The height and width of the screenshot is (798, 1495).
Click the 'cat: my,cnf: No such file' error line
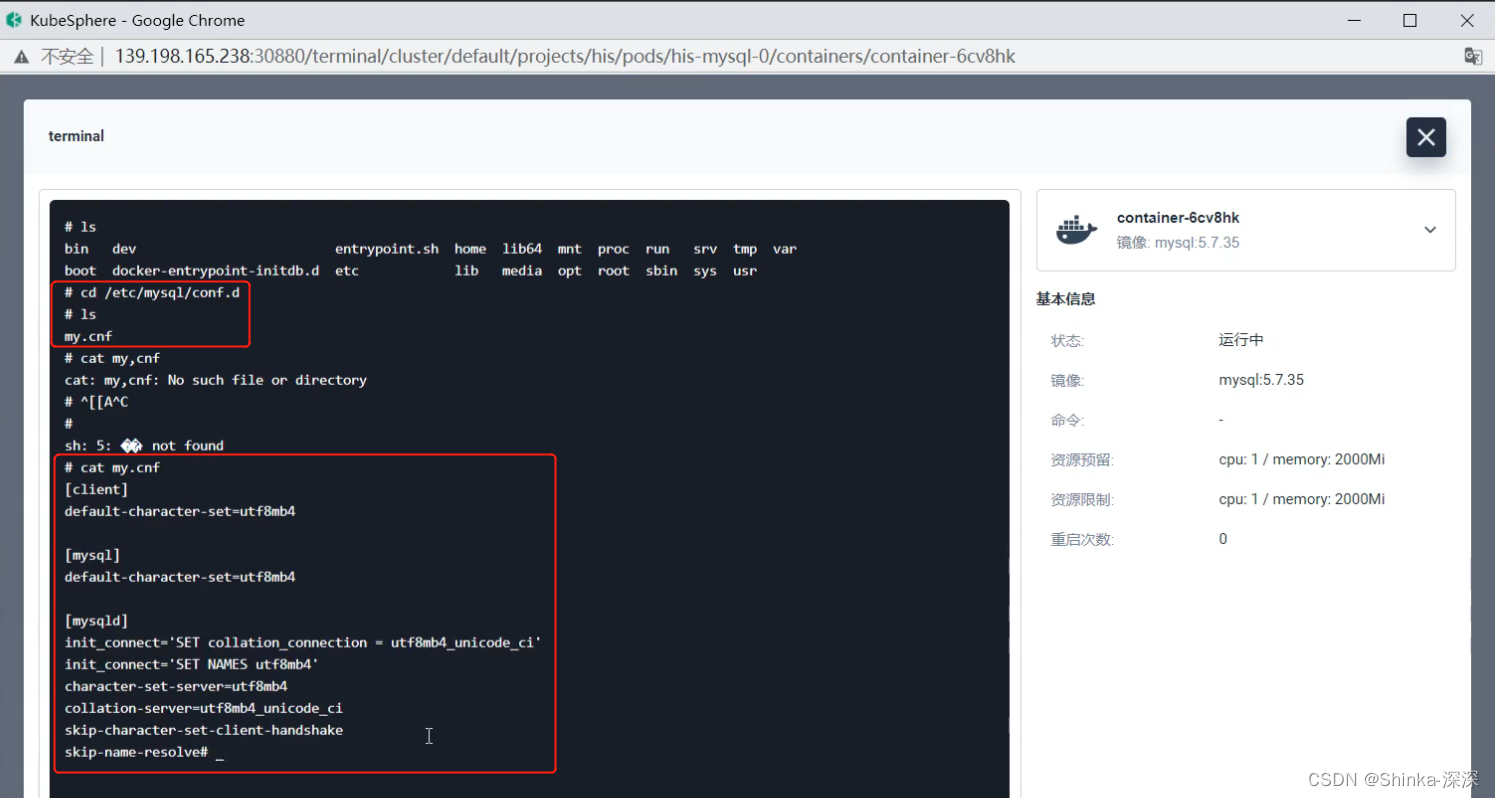[216, 380]
